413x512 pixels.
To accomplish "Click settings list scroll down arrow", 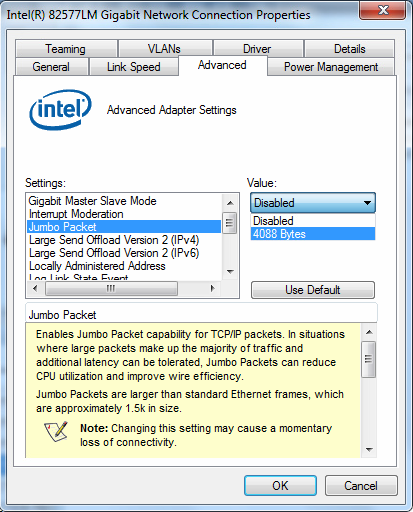I will point(230,272).
